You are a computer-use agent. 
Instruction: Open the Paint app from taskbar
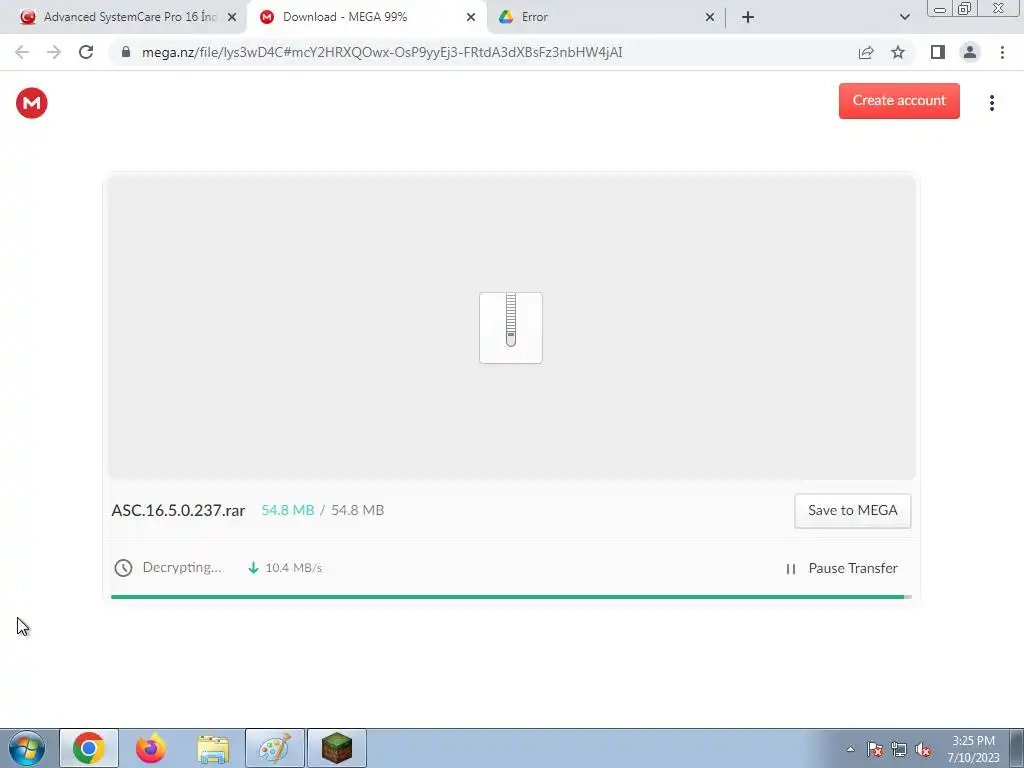(x=275, y=748)
